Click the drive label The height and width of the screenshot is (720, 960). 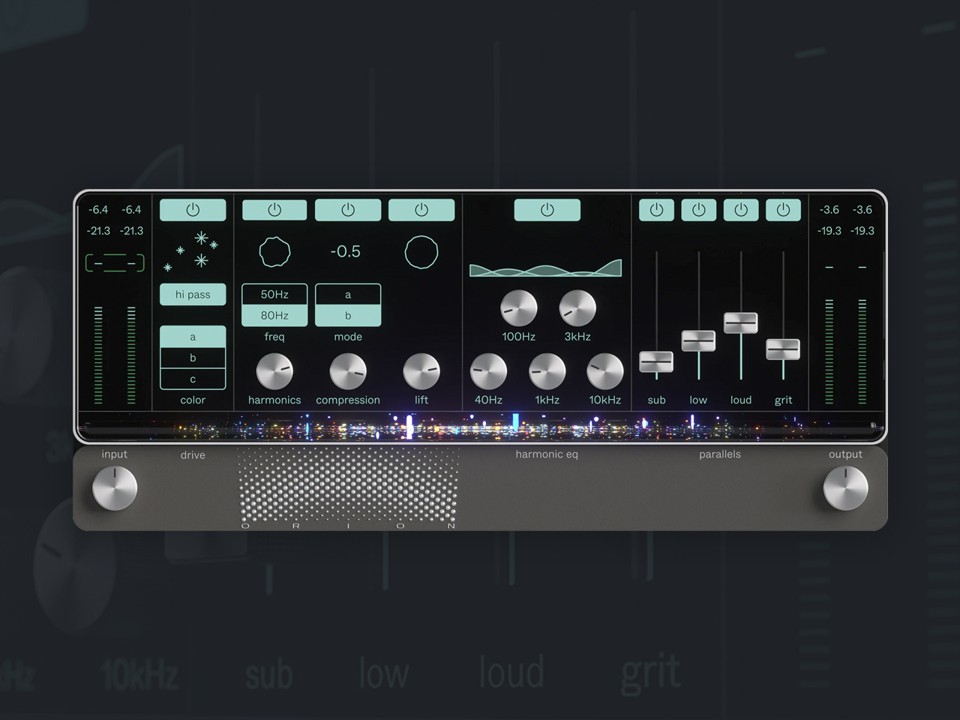click(x=193, y=455)
